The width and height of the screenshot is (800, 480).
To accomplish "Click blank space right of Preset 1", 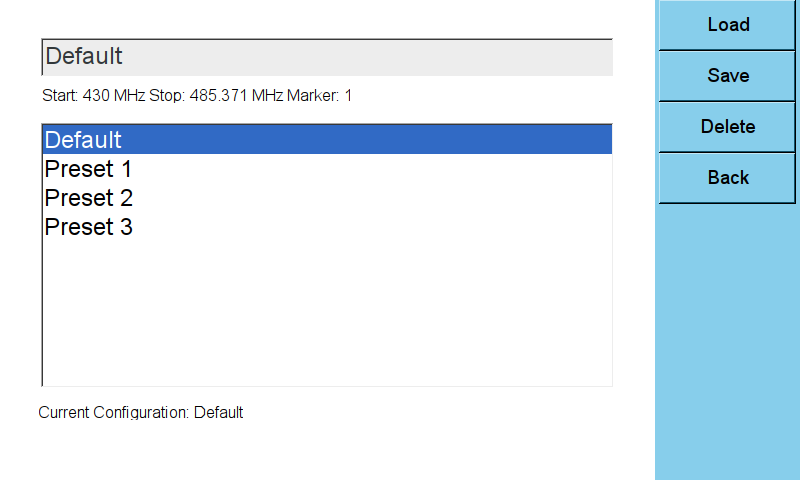I will tap(372, 169).
